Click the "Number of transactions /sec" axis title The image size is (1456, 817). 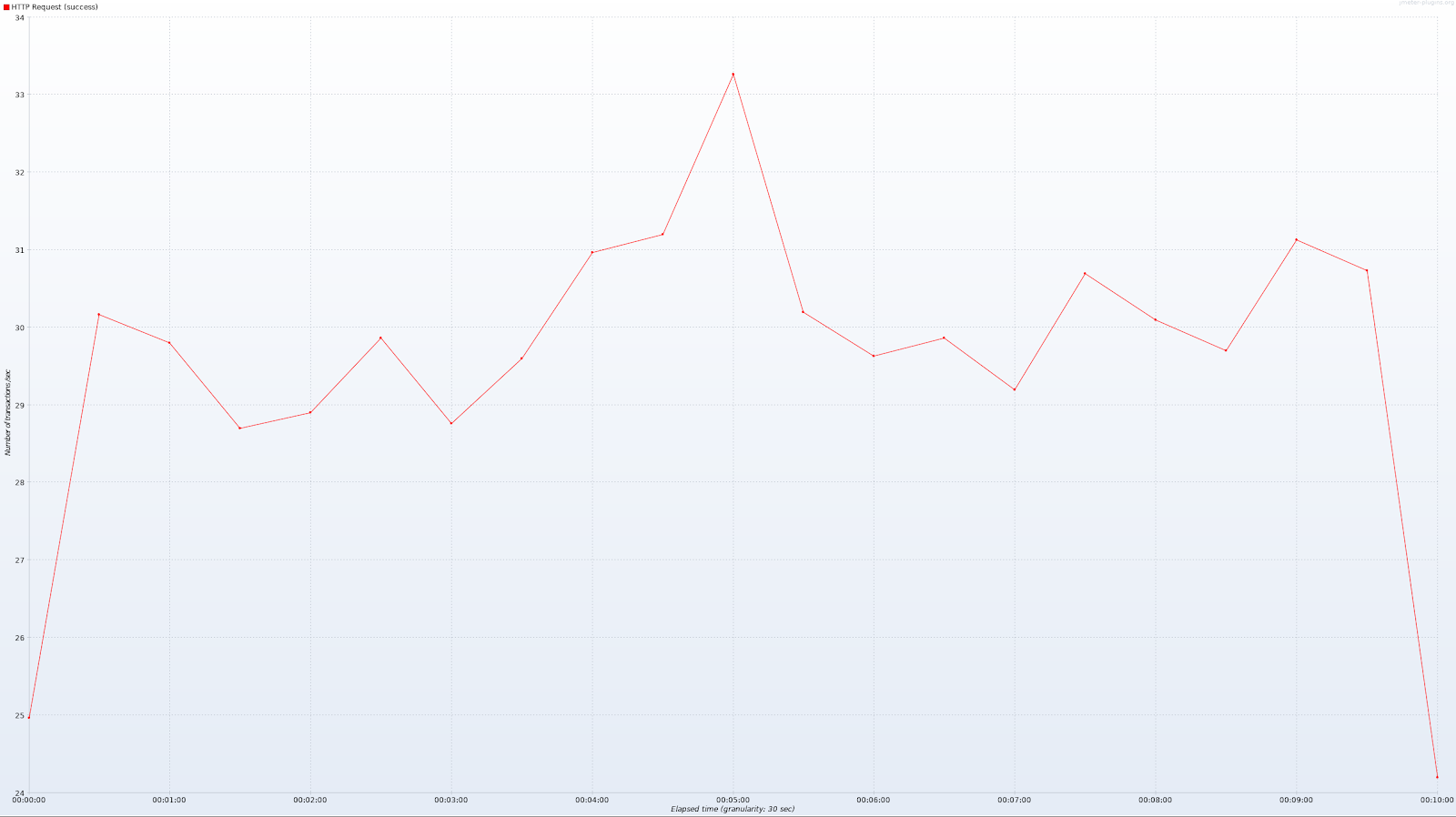click(8, 412)
